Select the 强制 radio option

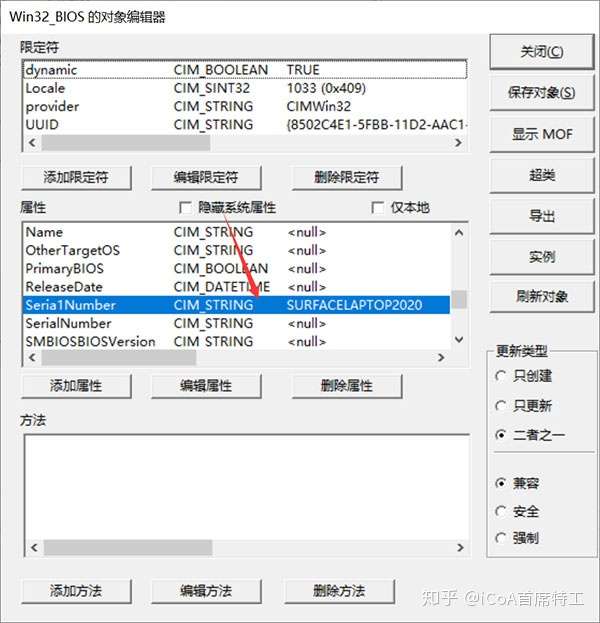point(501,538)
